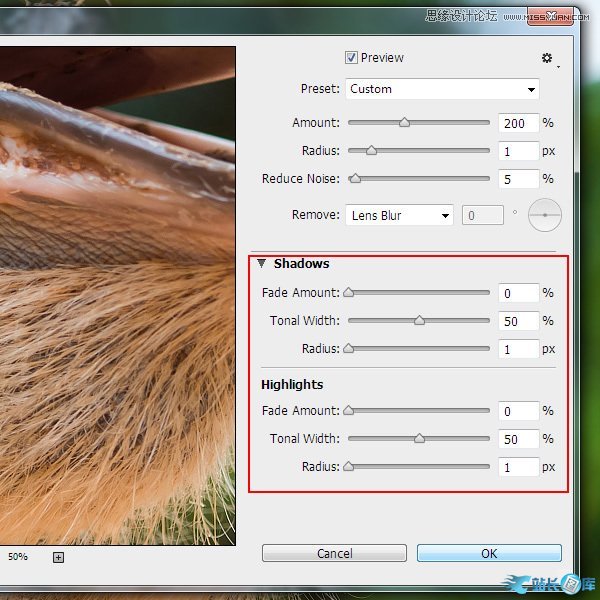This screenshot has height=600, width=600.
Task: Click the OK button
Action: pyautogui.click(x=489, y=553)
